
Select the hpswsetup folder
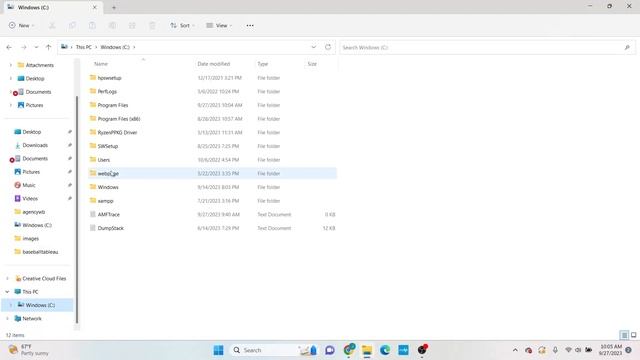212,78
